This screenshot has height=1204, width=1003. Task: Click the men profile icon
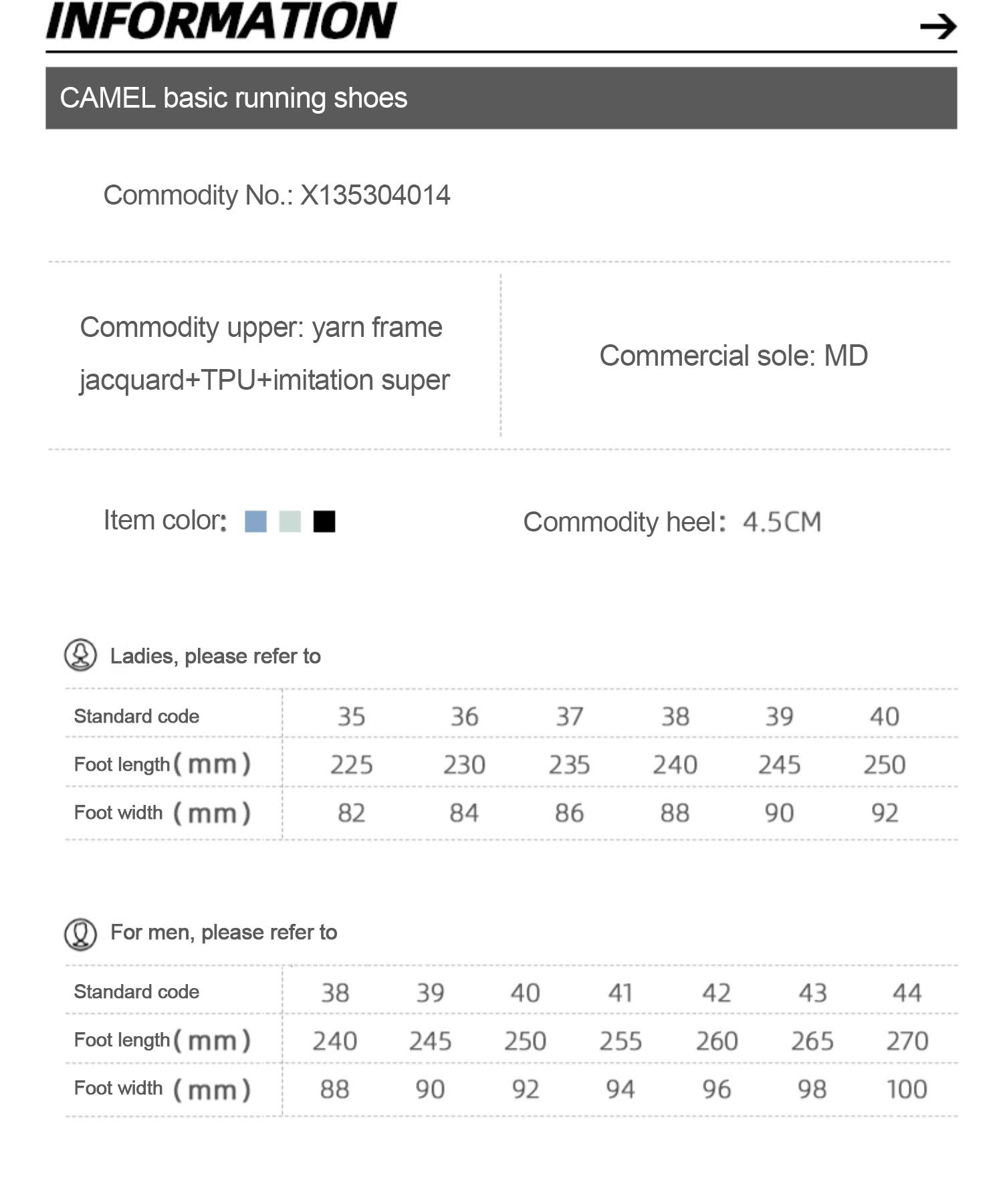tap(80, 933)
